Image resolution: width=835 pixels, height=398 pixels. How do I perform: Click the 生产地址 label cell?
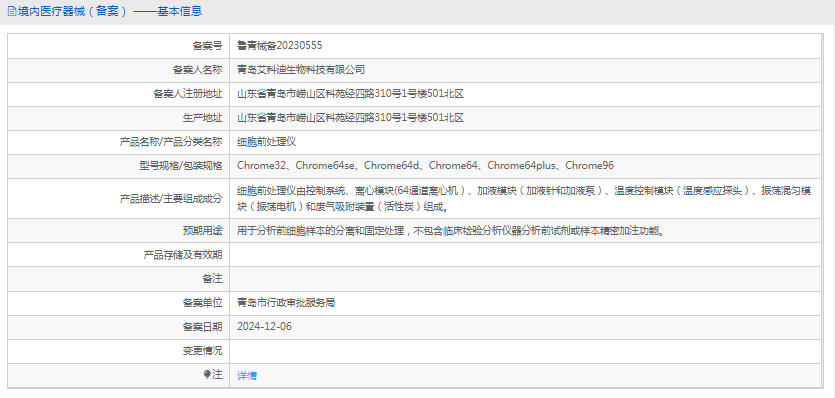pyautogui.click(x=118, y=118)
